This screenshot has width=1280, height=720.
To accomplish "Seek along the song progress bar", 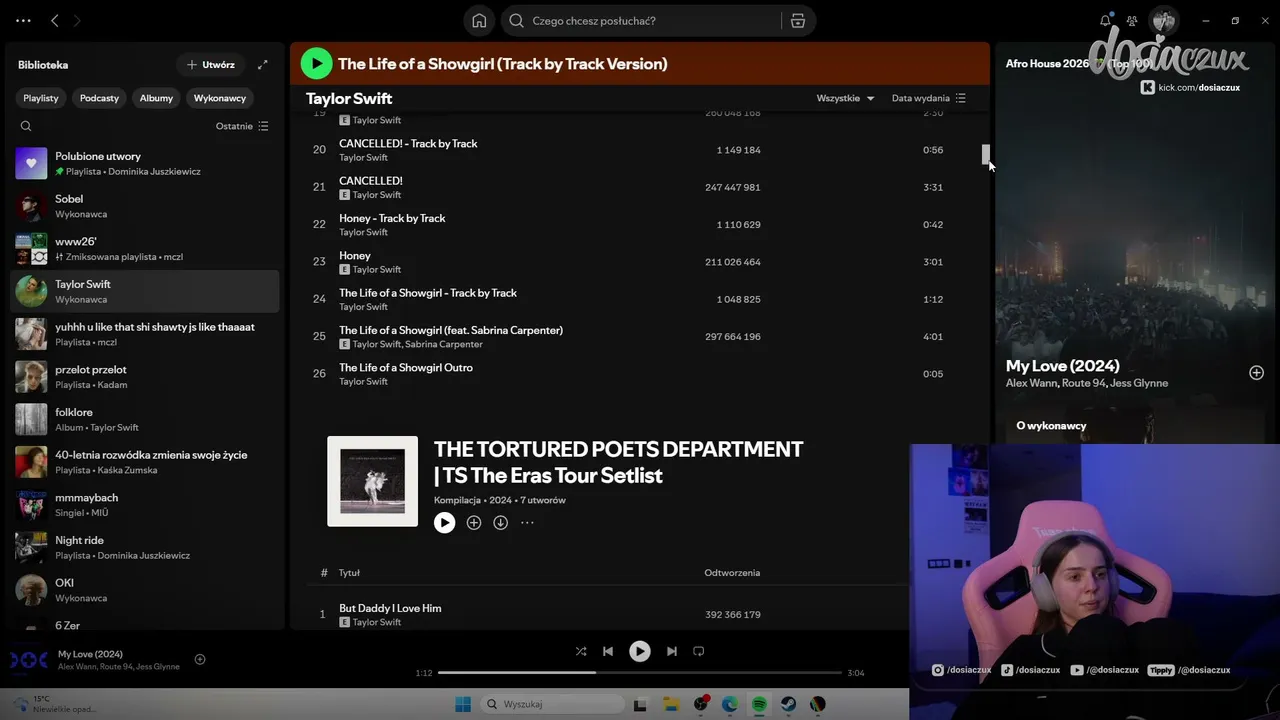I will (x=639, y=673).
